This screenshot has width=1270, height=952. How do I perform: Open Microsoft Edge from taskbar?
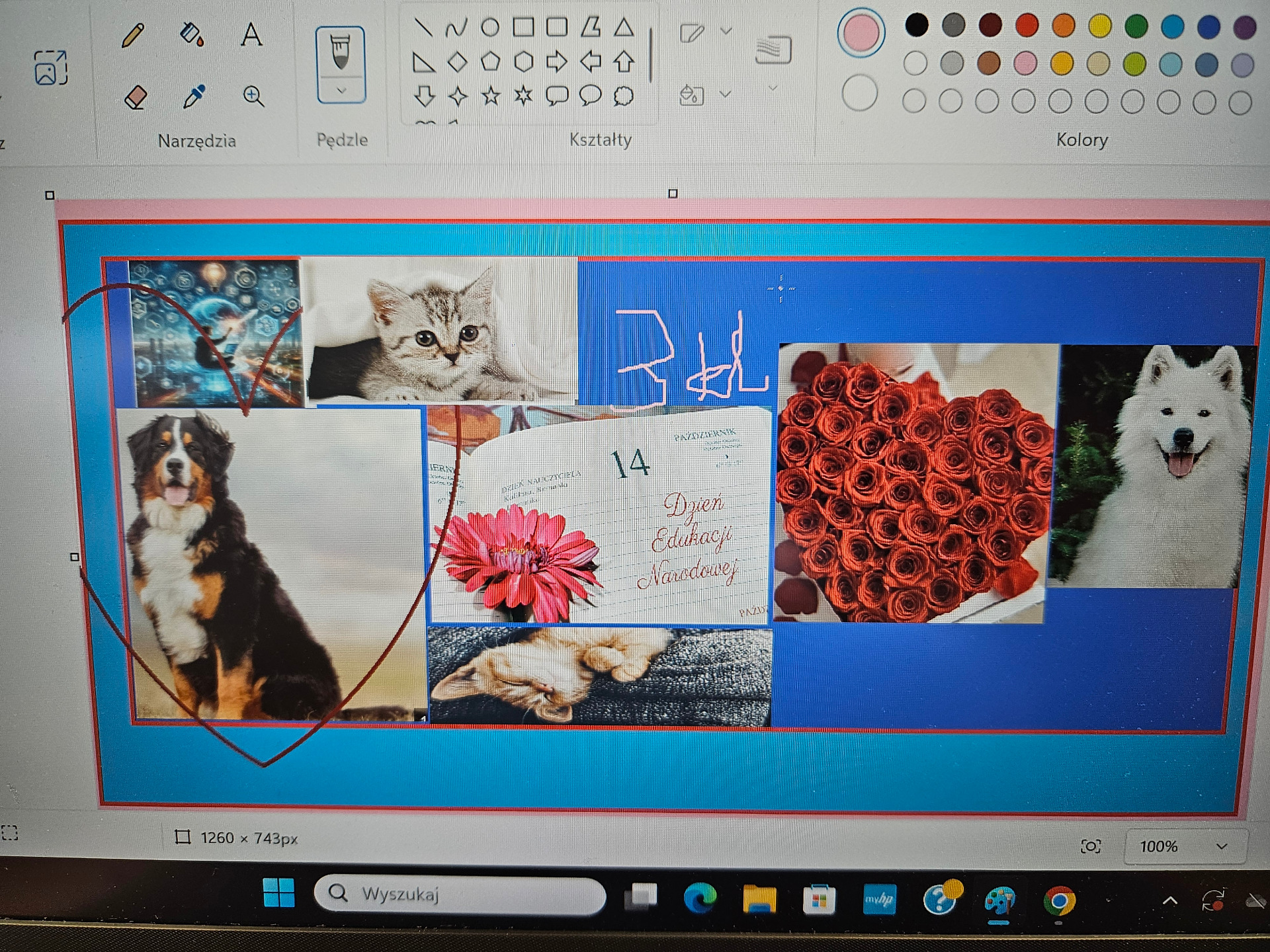[700, 898]
